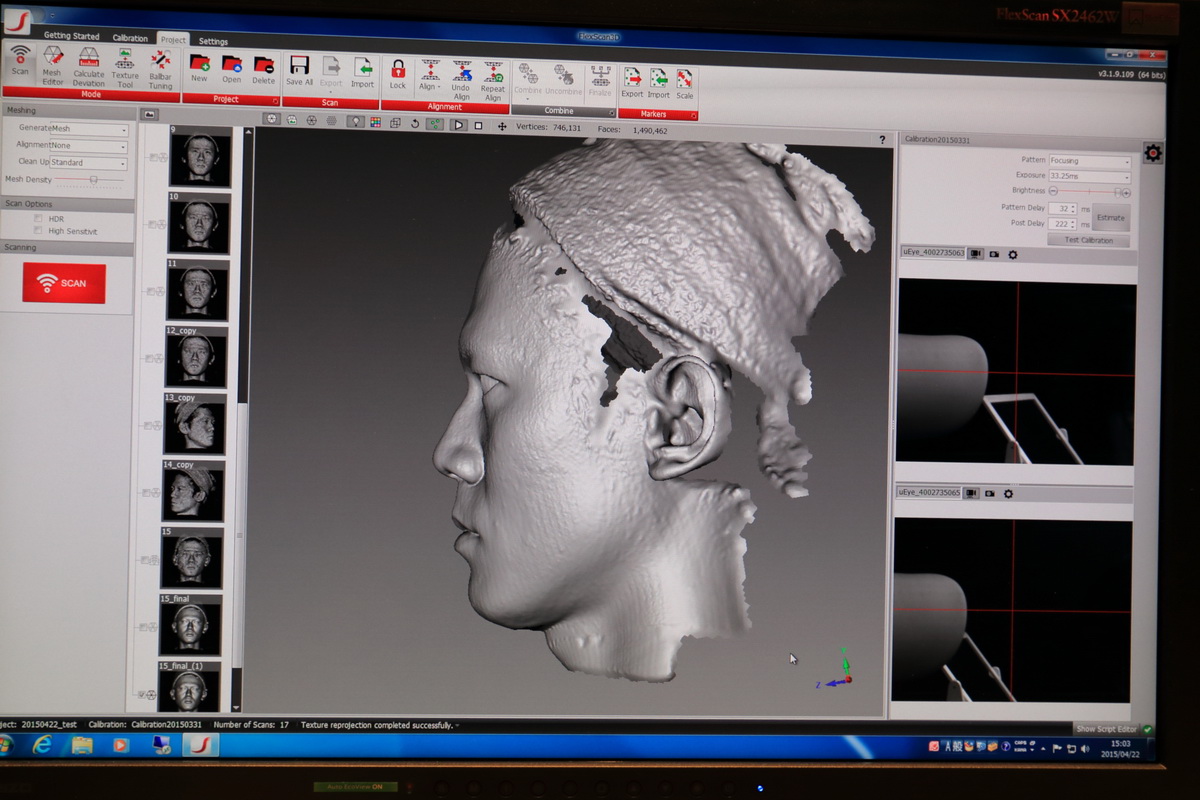Click the Repeat Align icon
This screenshot has width=1200, height=800.
[x=493, y=76]
